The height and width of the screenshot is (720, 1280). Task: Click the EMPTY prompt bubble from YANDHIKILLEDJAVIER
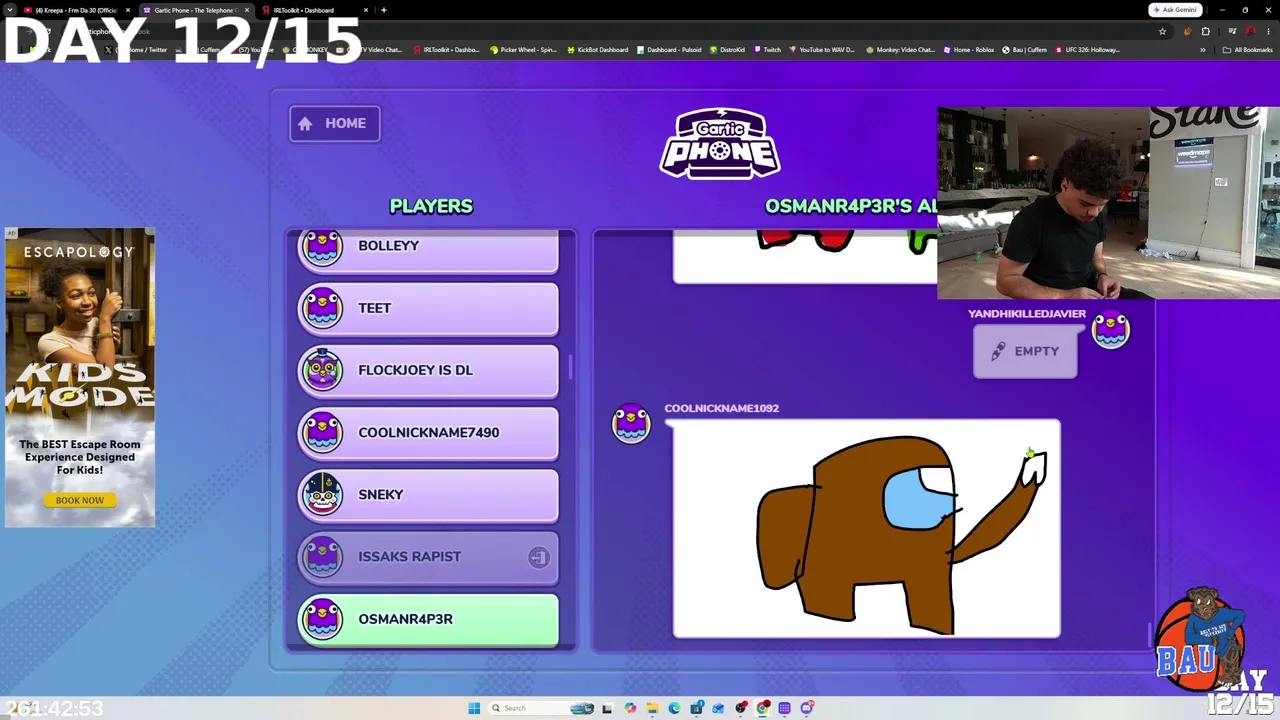coord(1025,352)
